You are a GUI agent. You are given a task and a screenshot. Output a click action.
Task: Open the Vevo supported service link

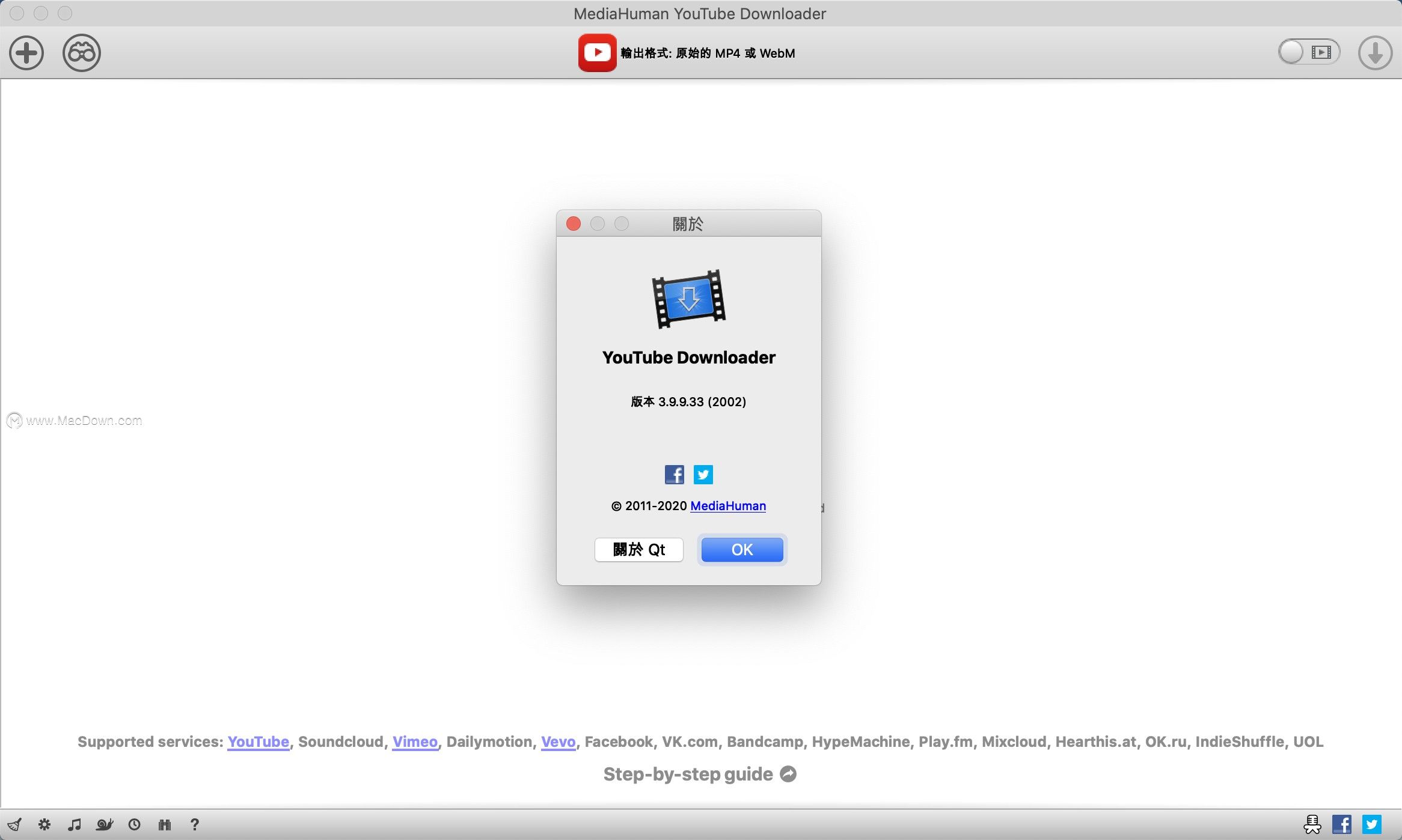pos(559,742)
